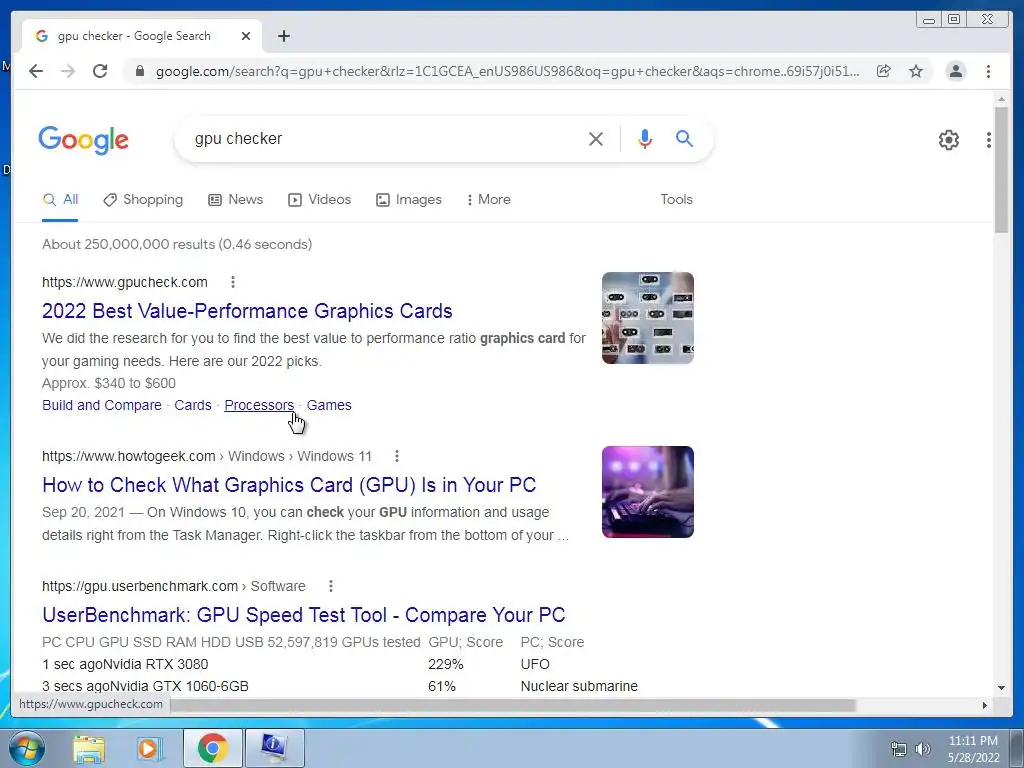
Task: Click the Chrome taskbar icon
Action: point(212,748)
